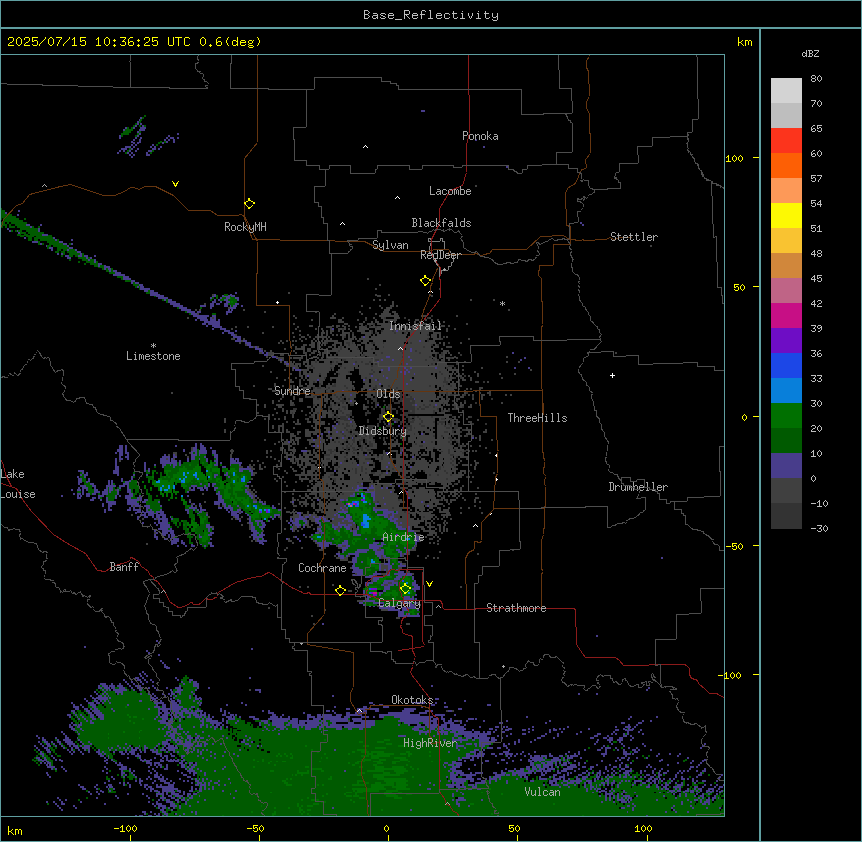Click the Sylvan city label
Viewport: 862px width, 842px height.
click(x=390, y=245)
